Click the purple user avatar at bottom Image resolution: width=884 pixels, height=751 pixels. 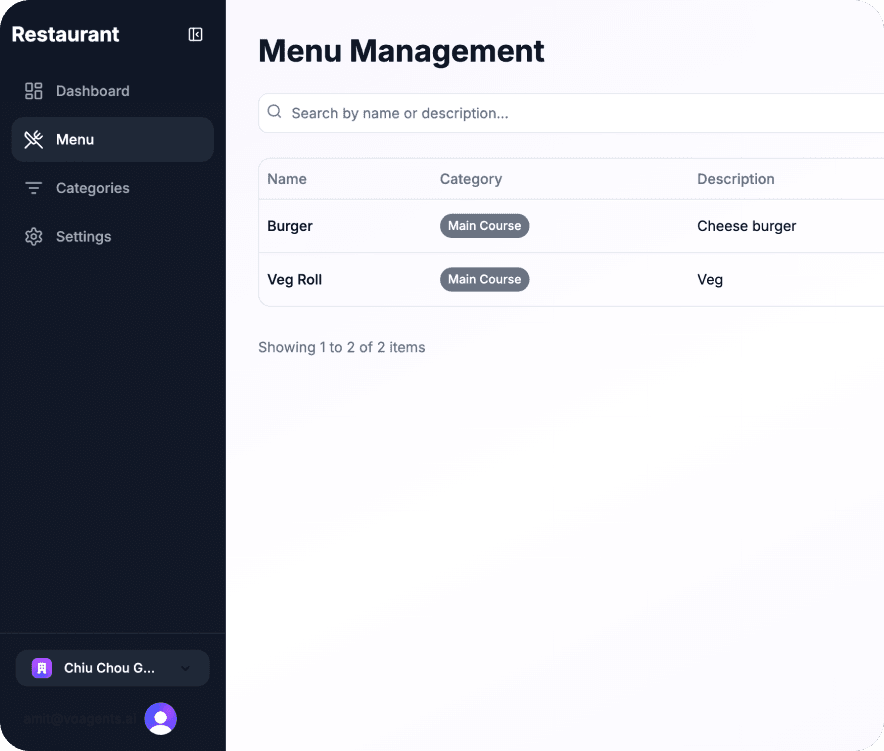pos(160,718)
